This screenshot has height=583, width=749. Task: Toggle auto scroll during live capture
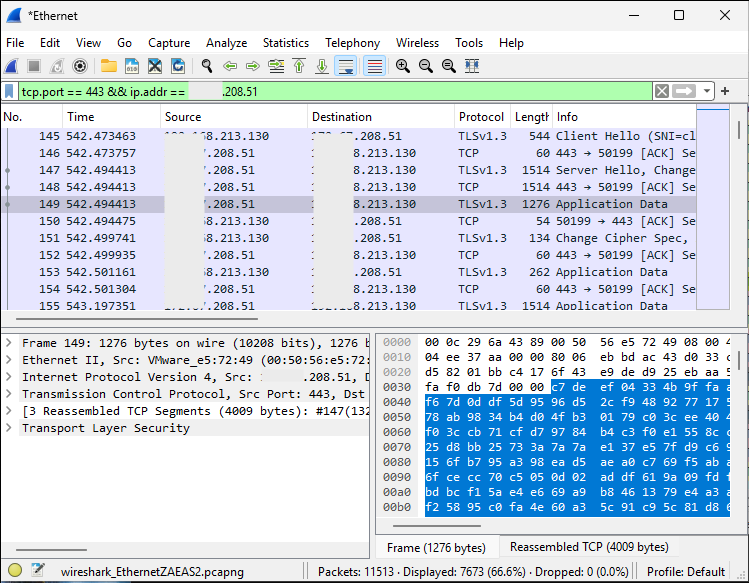pyautogui.click(x=346, y=66)
